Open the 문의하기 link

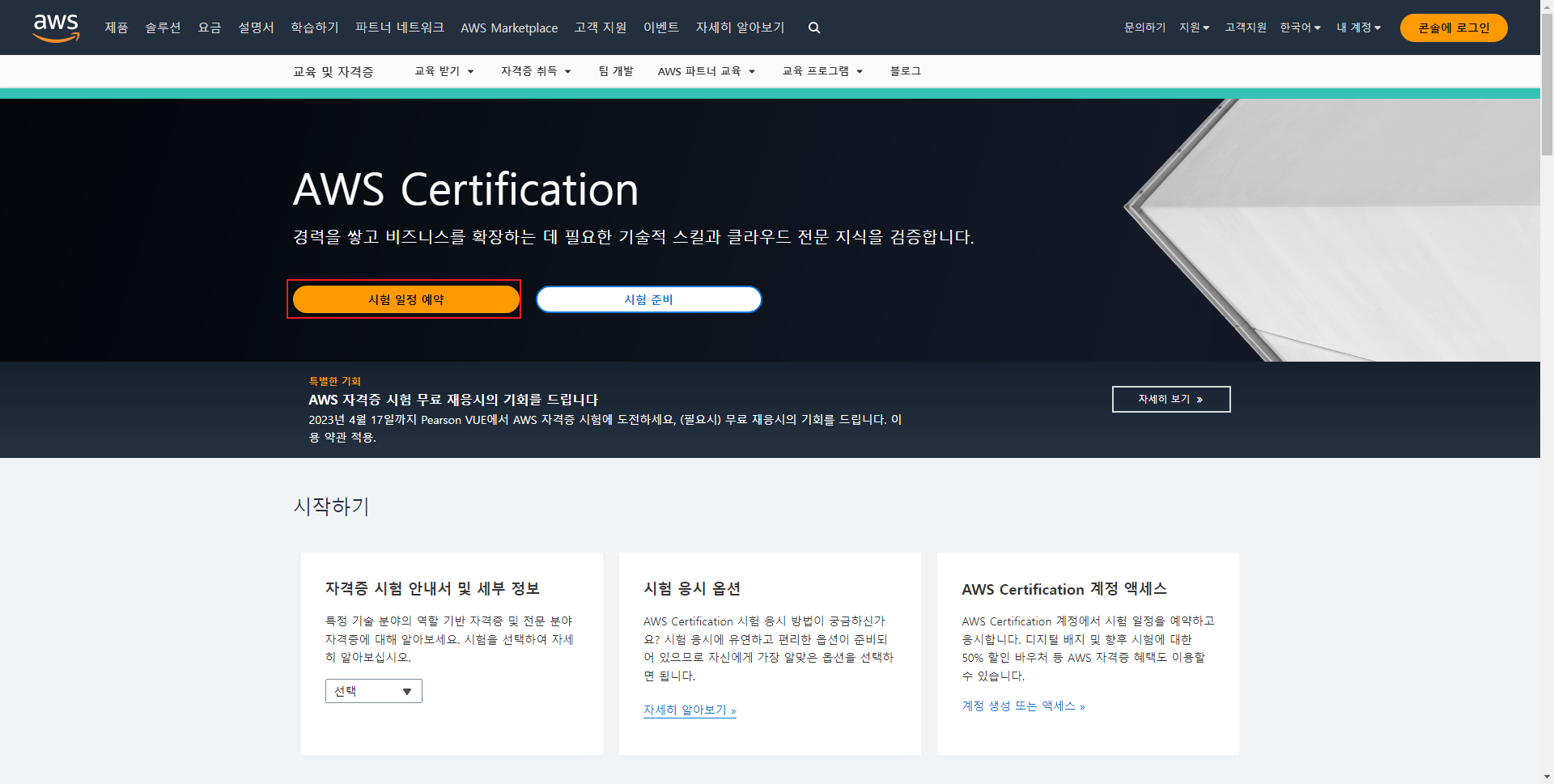click(1145, 28)
